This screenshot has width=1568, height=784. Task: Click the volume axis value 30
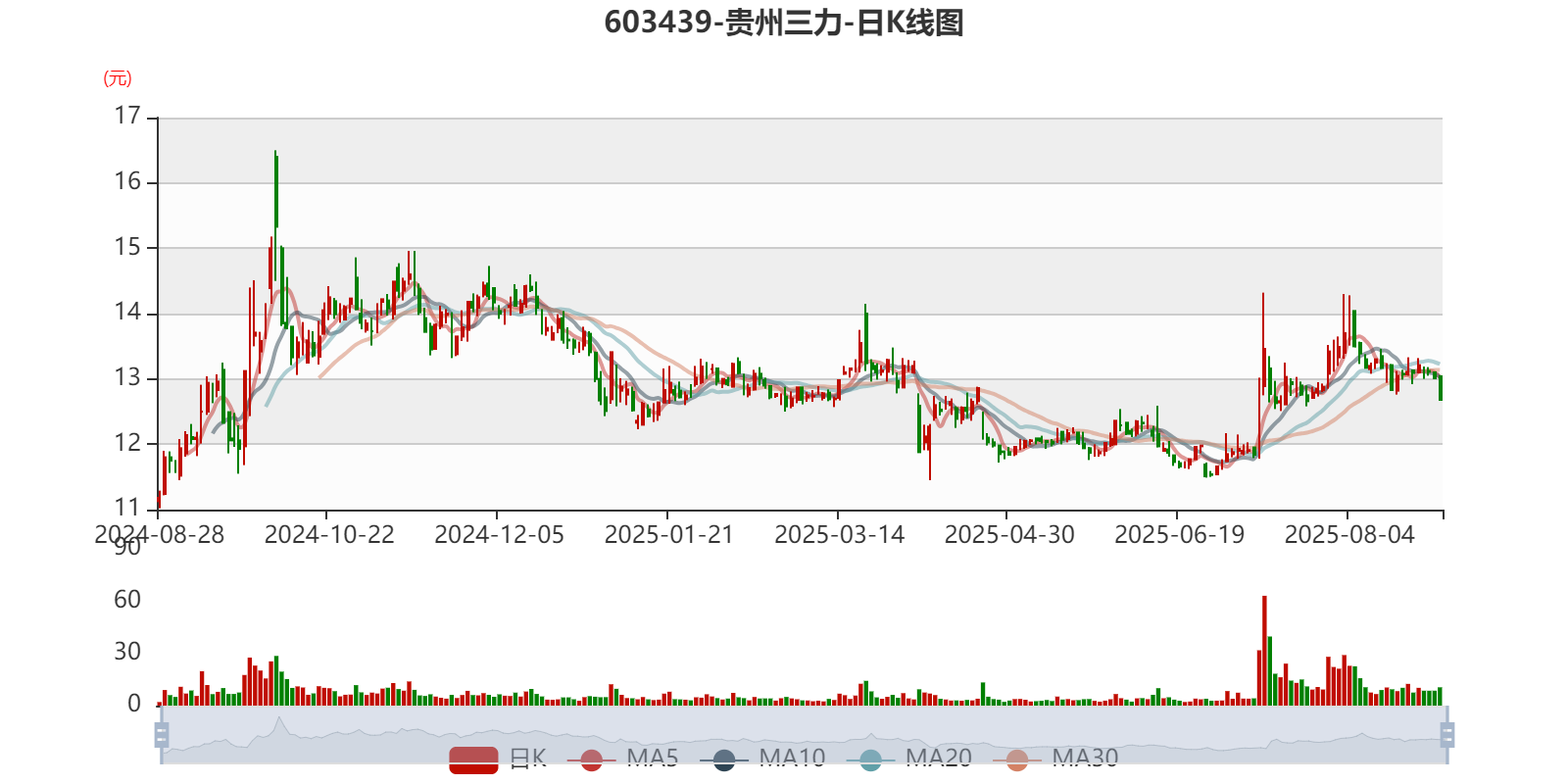(127, 652)
